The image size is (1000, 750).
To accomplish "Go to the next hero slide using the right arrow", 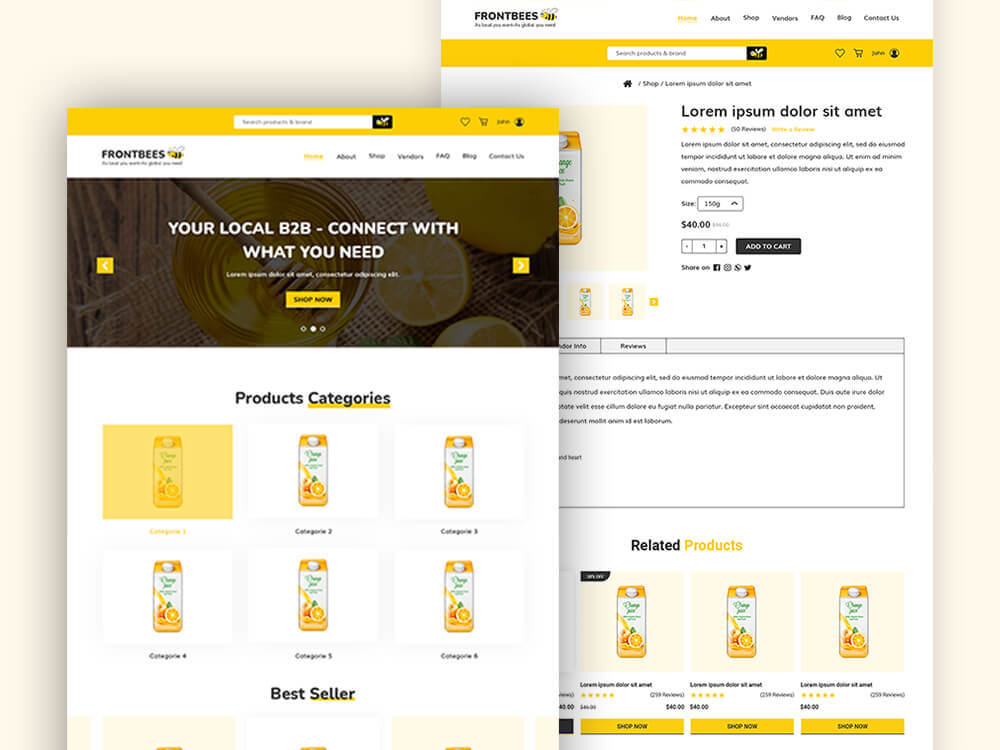I will click(520, 266).
